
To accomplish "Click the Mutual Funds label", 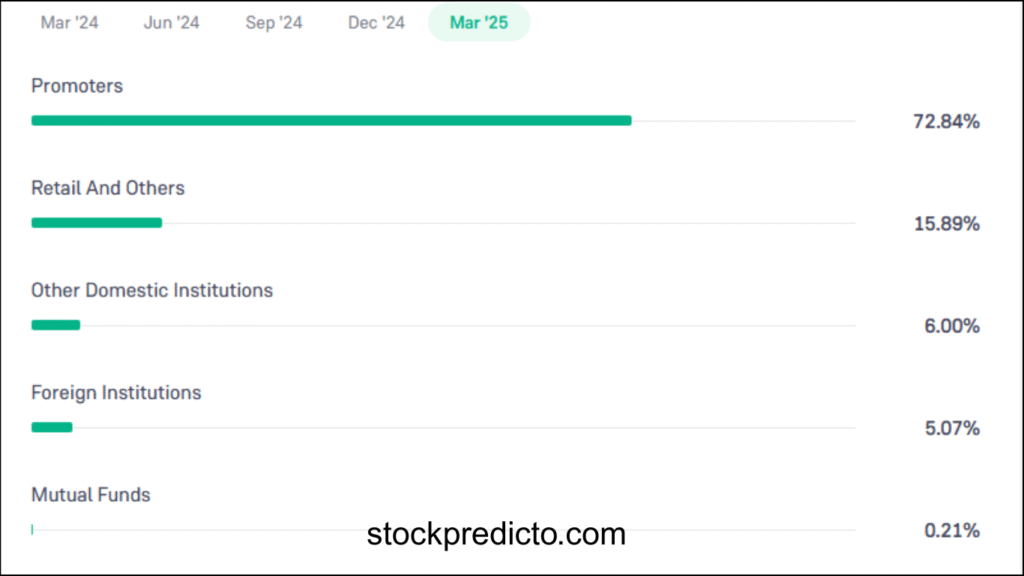I will (x=91, y=495).
